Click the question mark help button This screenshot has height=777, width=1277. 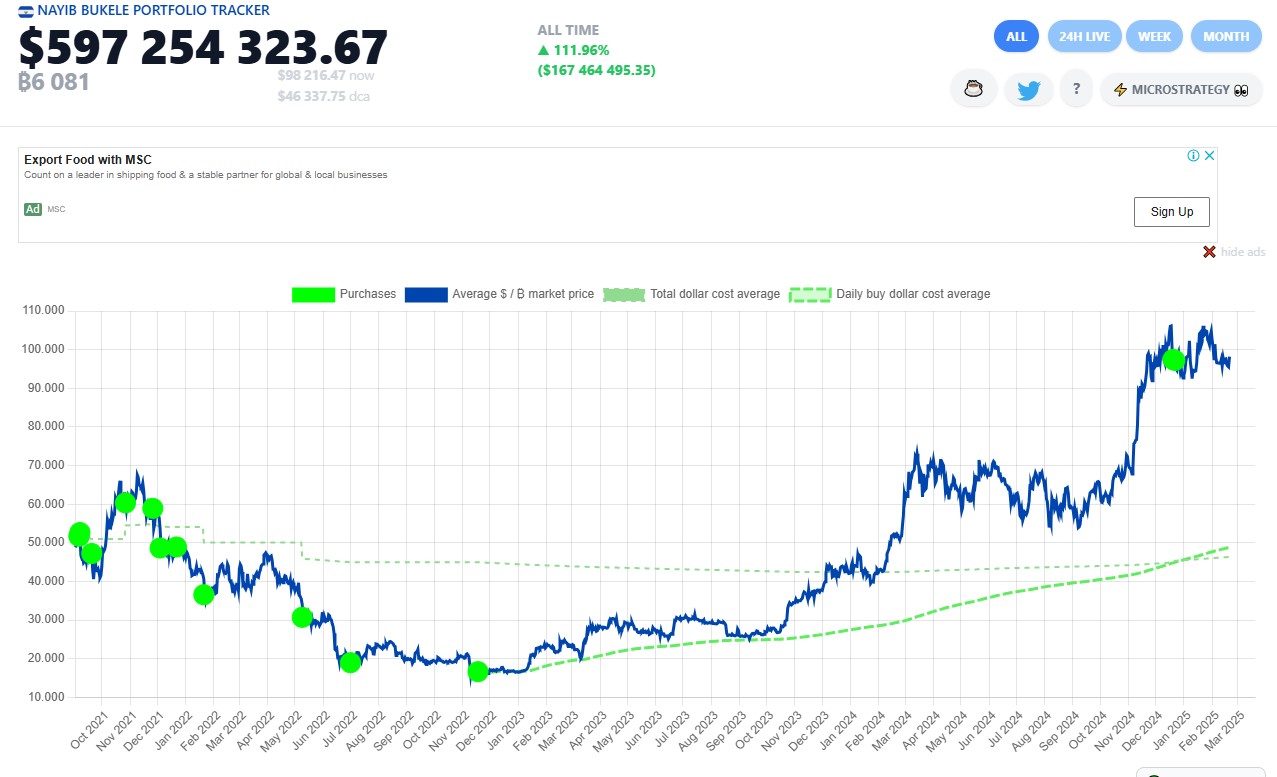coord(1076,90)
